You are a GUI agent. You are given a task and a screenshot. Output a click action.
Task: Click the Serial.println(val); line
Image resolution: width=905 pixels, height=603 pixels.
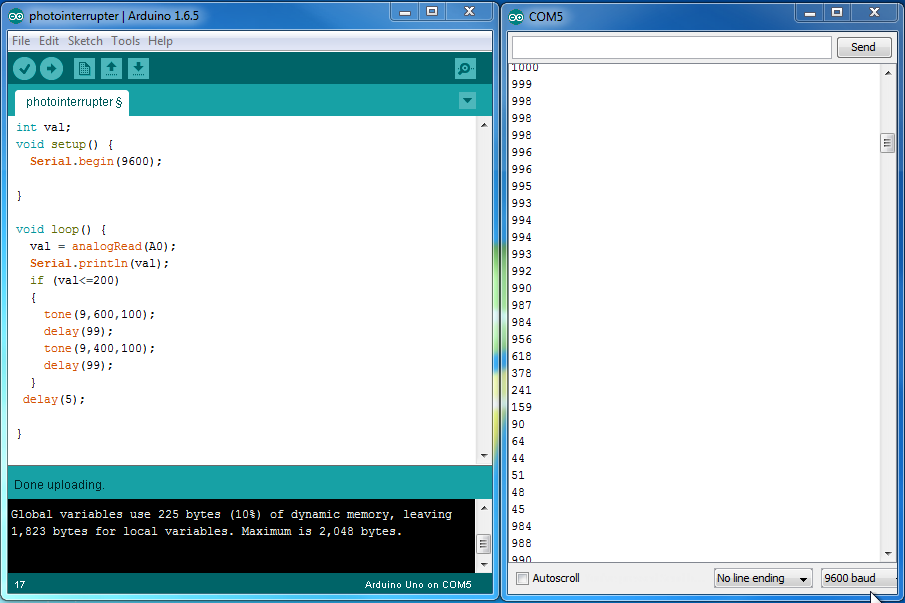click(x=99, y=263)
